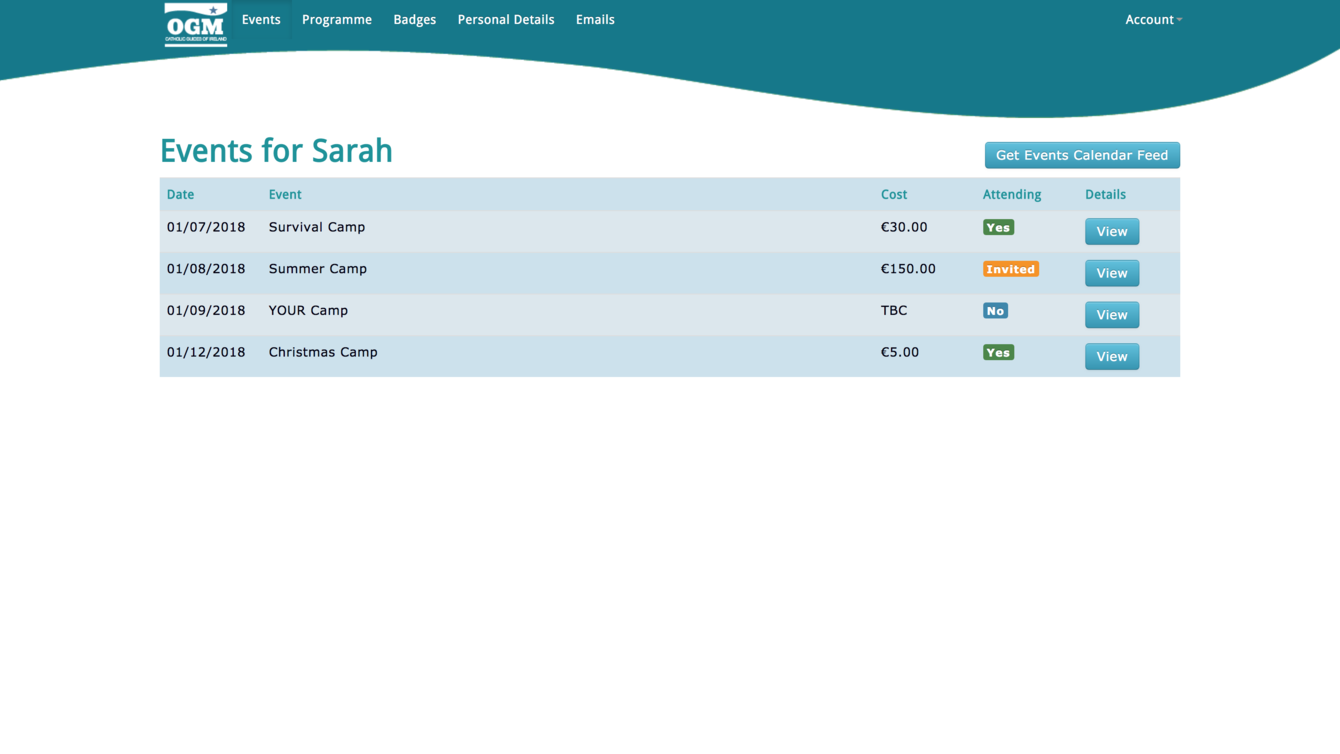Sort by the Date column header

[180, 194]
